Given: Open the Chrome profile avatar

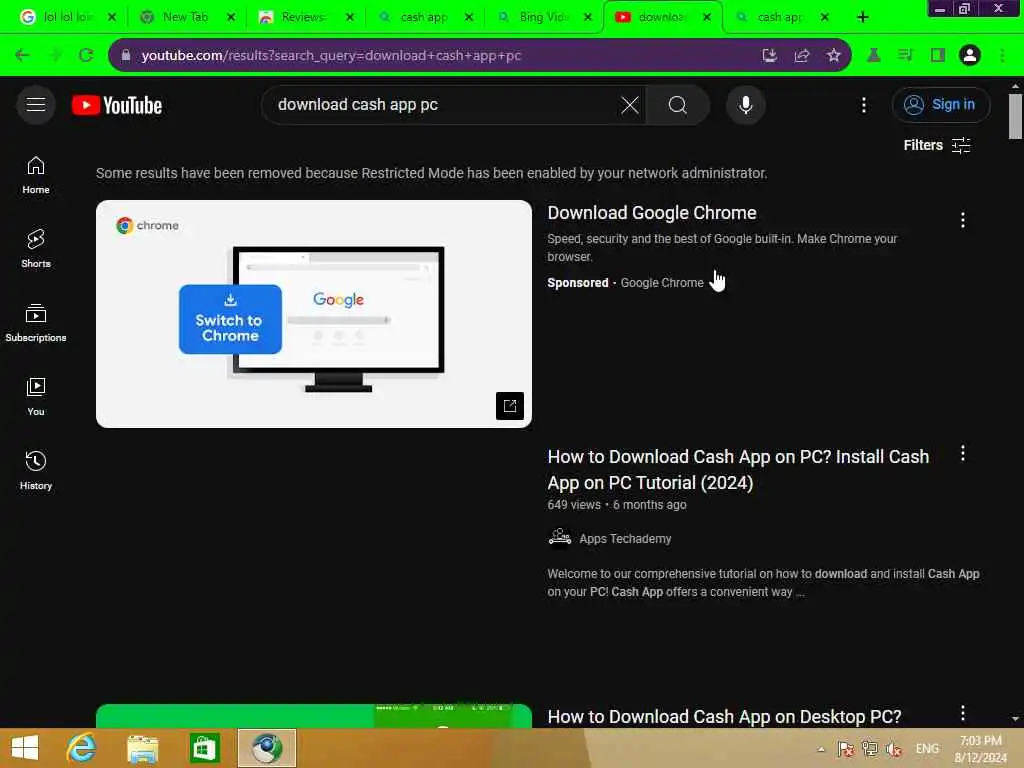Looking at the screenshot, I should click(x=970, y=56).
